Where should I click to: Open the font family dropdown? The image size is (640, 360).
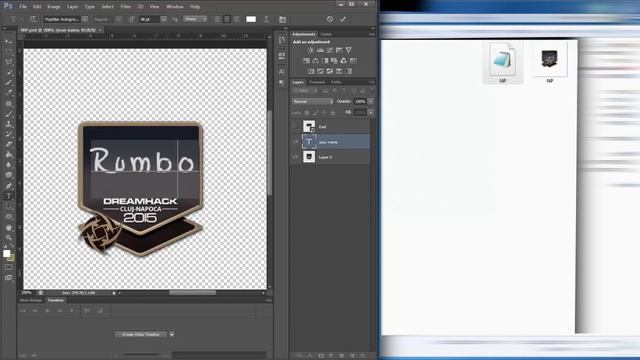click(x=84, y=19)
